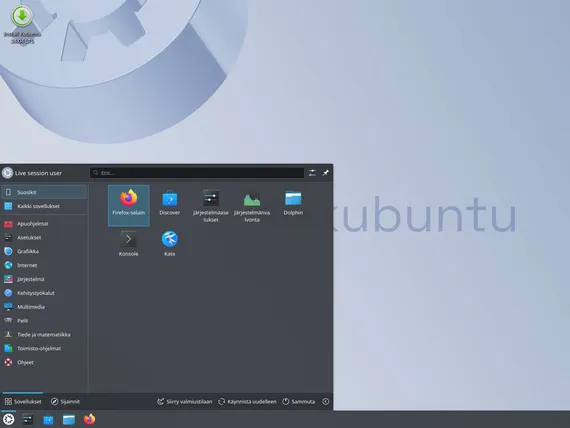
Task: Open Ohjeet help category
Action: point(44,362)
